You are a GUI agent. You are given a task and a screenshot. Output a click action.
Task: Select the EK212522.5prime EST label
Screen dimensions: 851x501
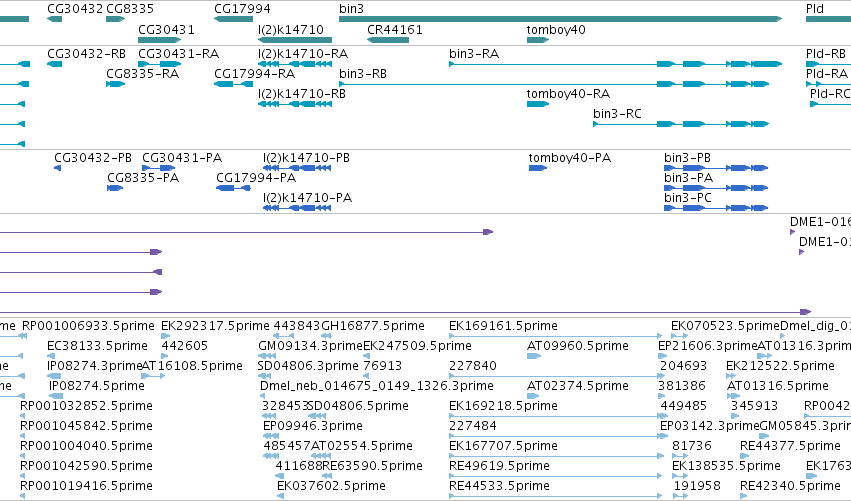click(780, 366)
